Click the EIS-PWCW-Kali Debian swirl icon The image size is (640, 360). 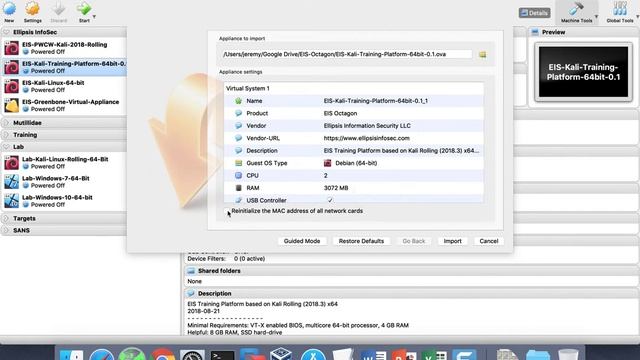pos(11,48)
